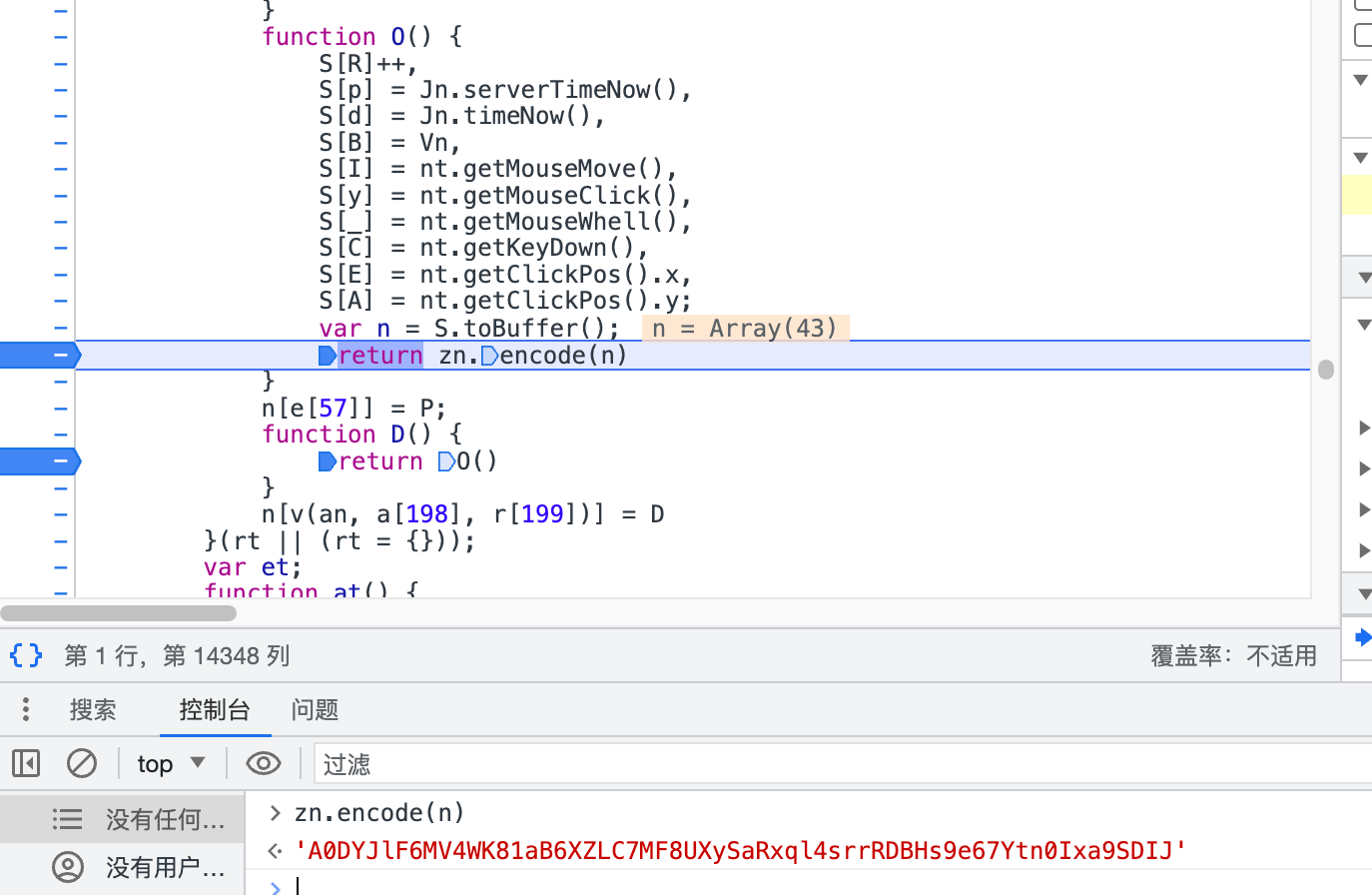Collapse the topmost down-triangle section below the checkboxes
The height and width of the screenshot is (895, 1372).
pyautogui.click(x=1360, y=79)
